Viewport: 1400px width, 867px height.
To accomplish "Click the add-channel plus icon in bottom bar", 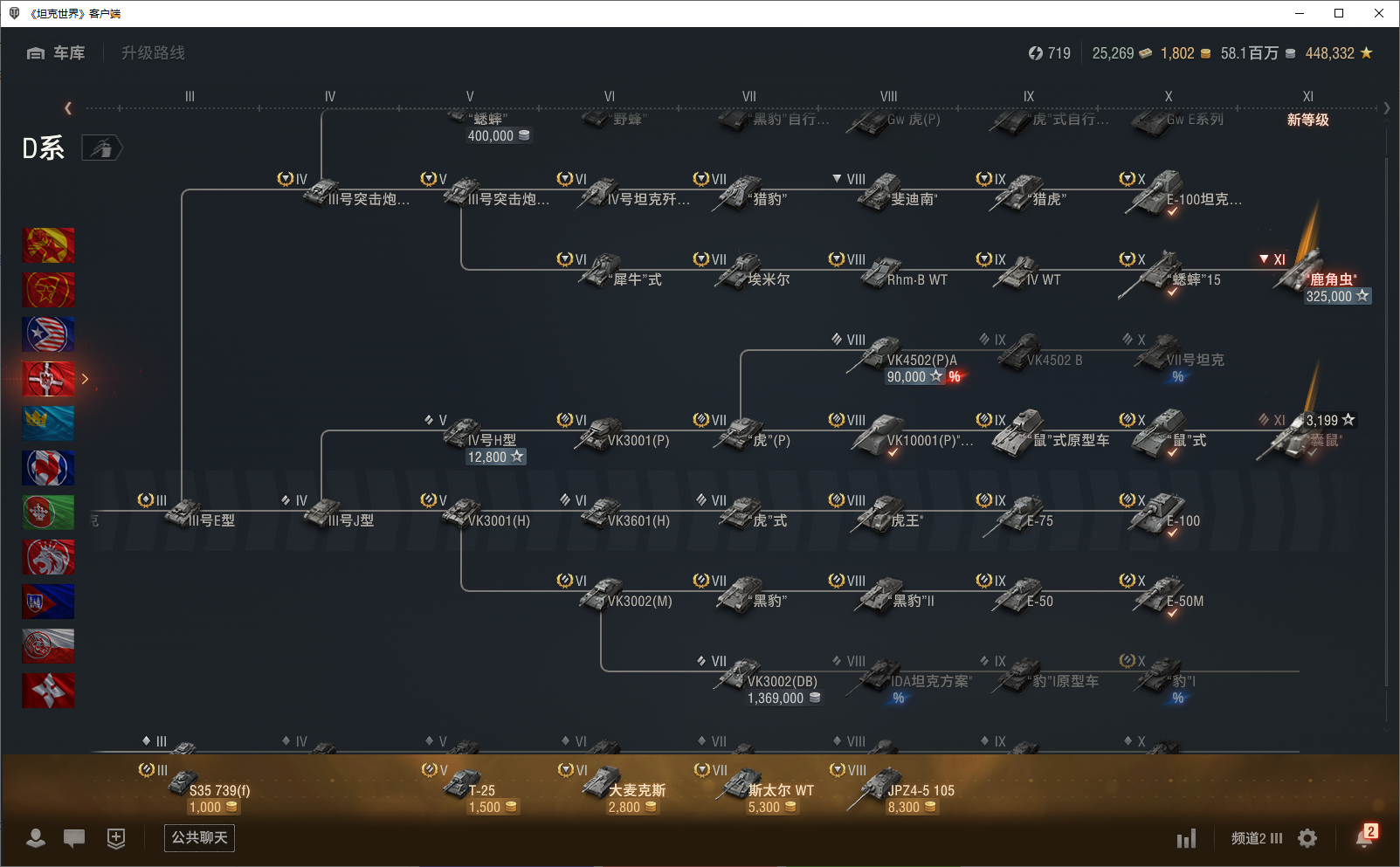I will tap(116, 838).
